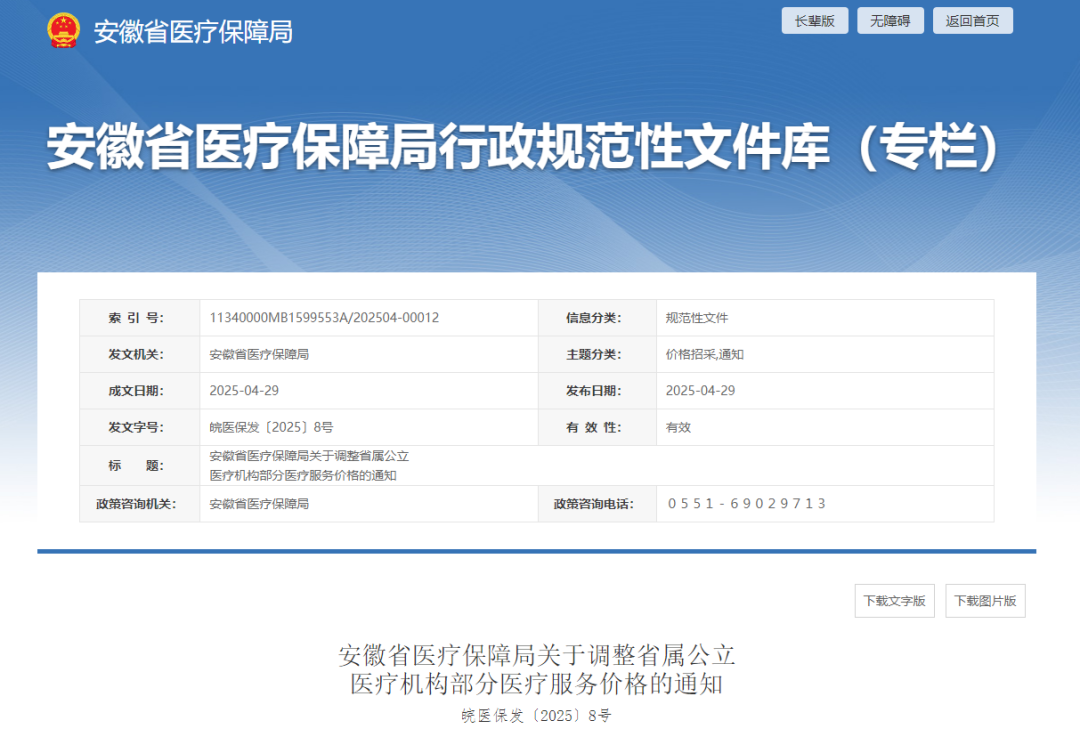Viewport: 1080px width, 753px height.
Task: Click the 成文日期 label cell
Action: 140,391
